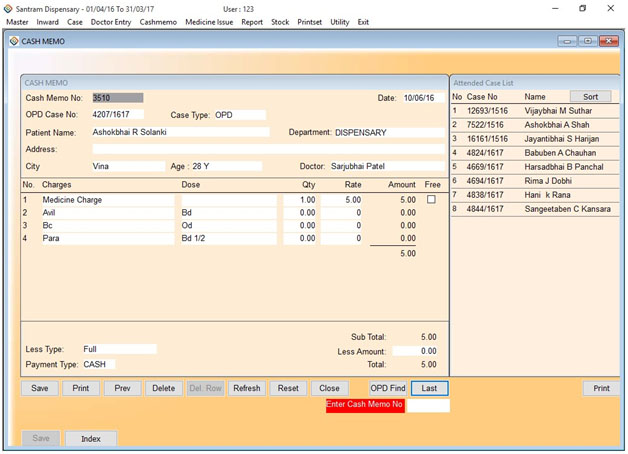The width and height of the screenshot is (628, 454).
Task: Click the Index button at bottom
Action: pos(90,438)
